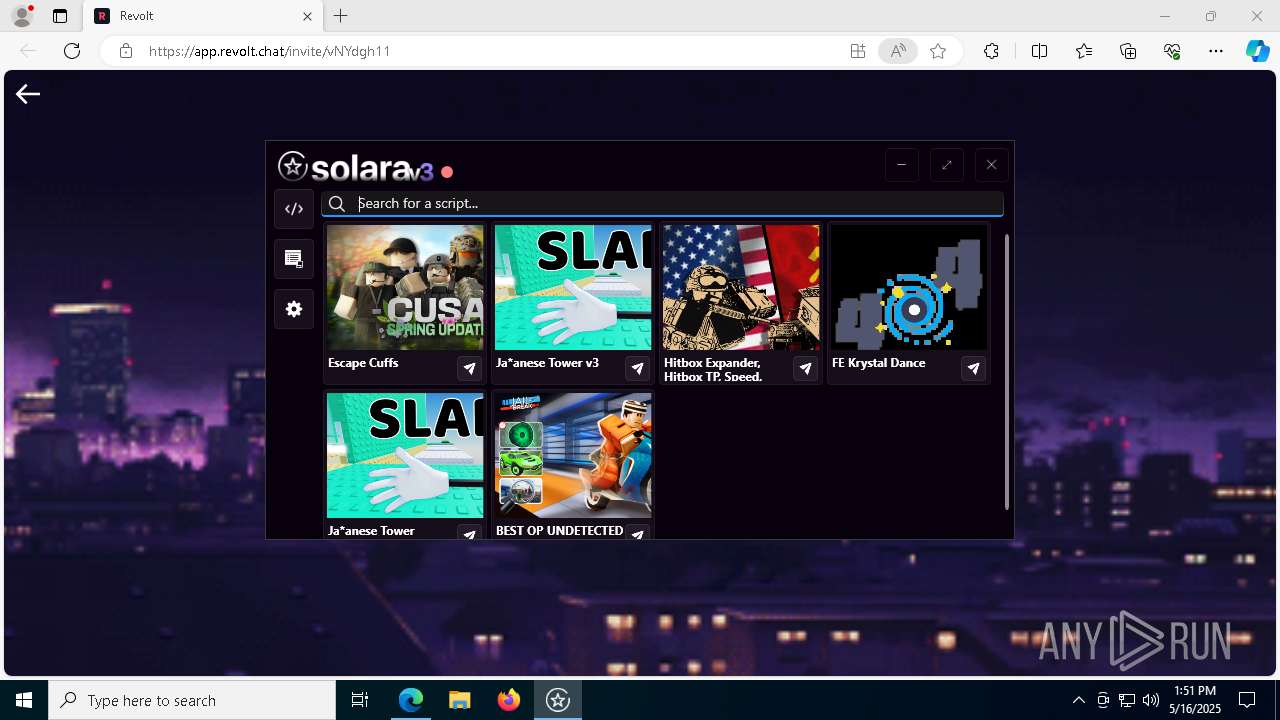Screen dimensions: 1280x720
Task: Open the Edge profile avatar
Action: tap(21, 16)
